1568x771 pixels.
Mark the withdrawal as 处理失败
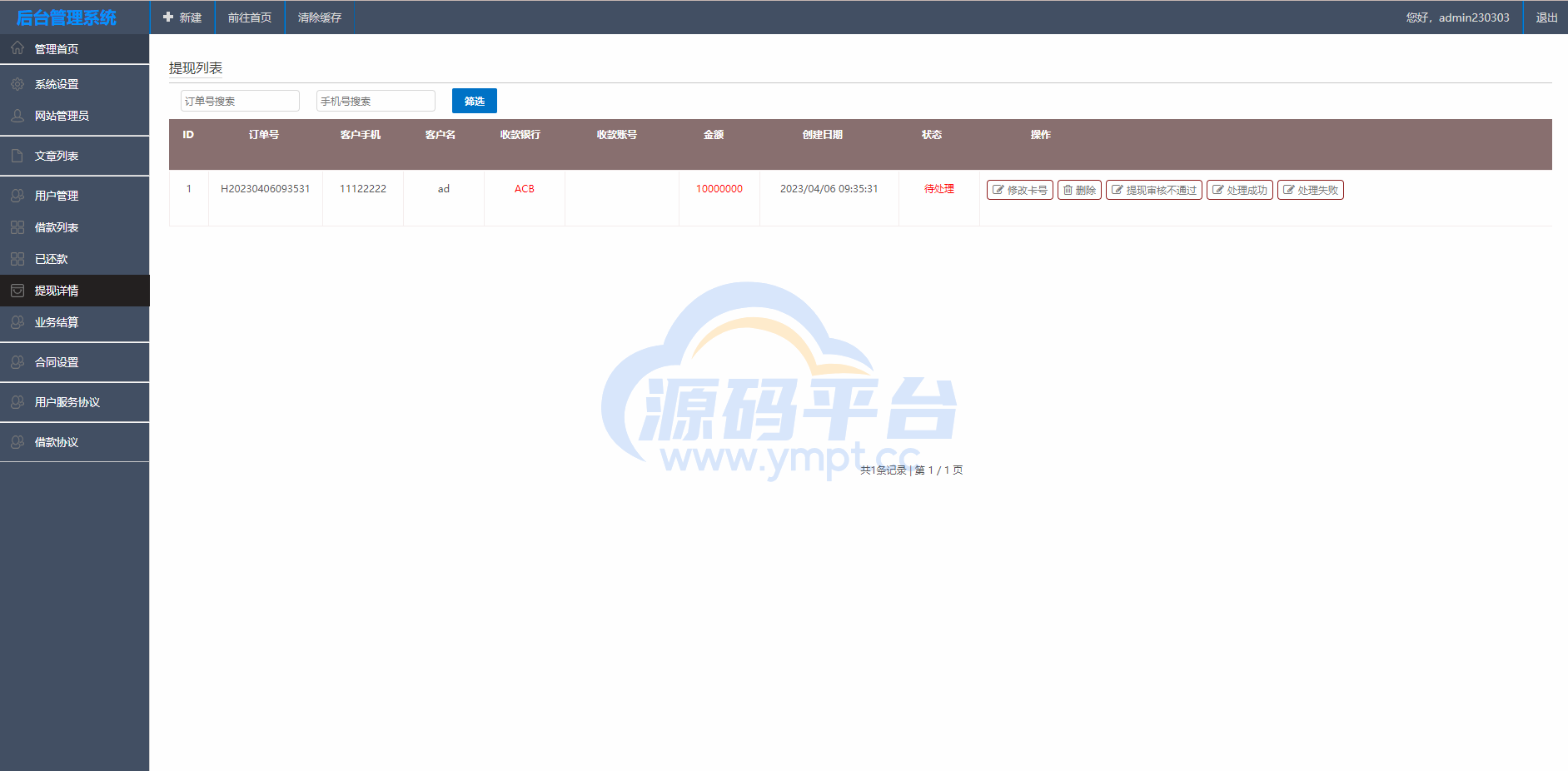click(x=1311, y=190)
